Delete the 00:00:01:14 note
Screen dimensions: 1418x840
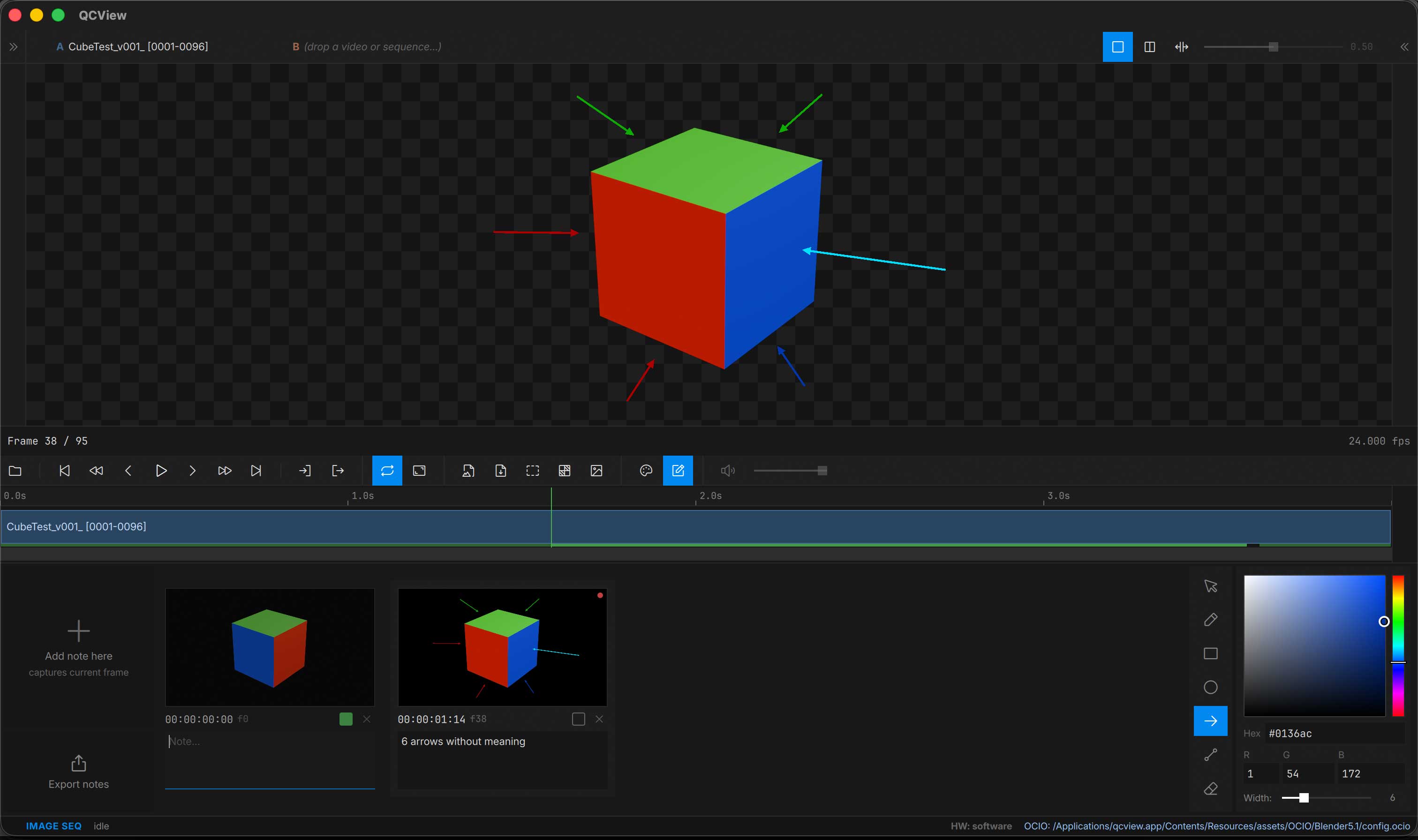(599, 720)
